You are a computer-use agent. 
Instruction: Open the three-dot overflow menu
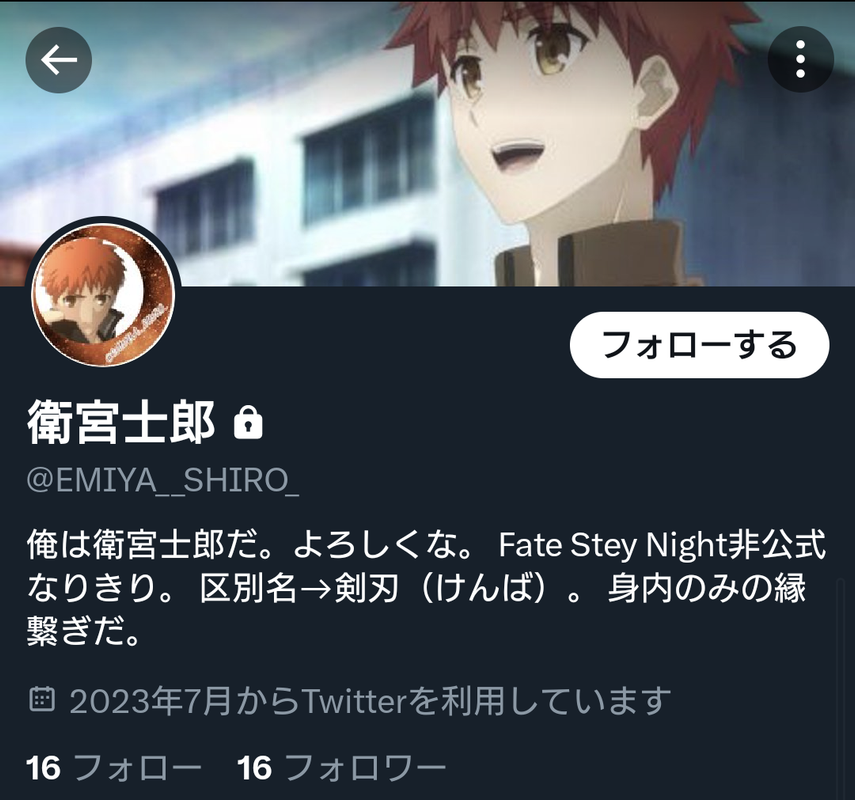[800, 59]
